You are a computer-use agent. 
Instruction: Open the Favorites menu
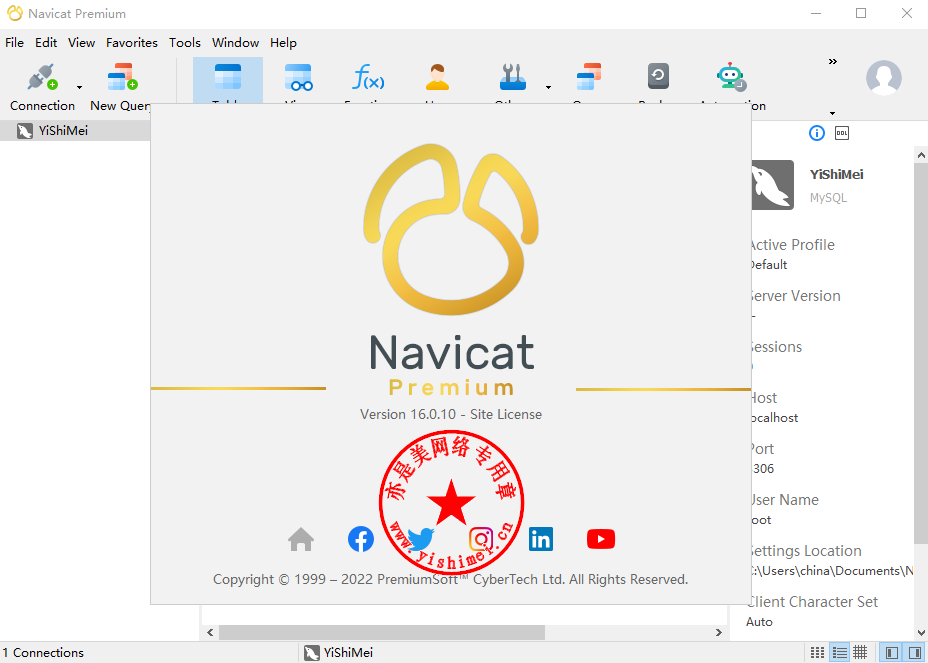pyautogui.click(x=132, y=43)
